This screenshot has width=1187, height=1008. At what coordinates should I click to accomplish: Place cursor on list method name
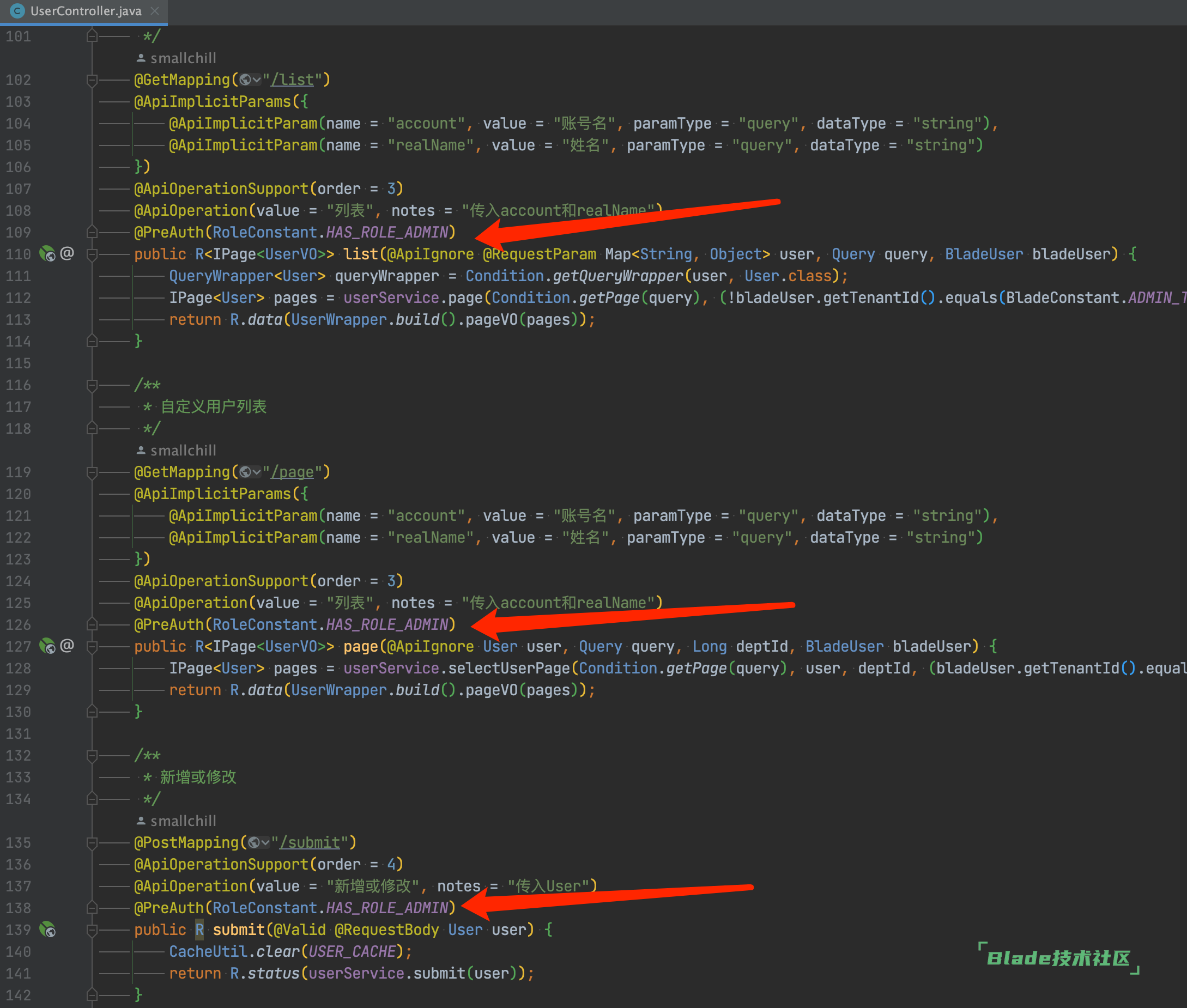(361, 254)
